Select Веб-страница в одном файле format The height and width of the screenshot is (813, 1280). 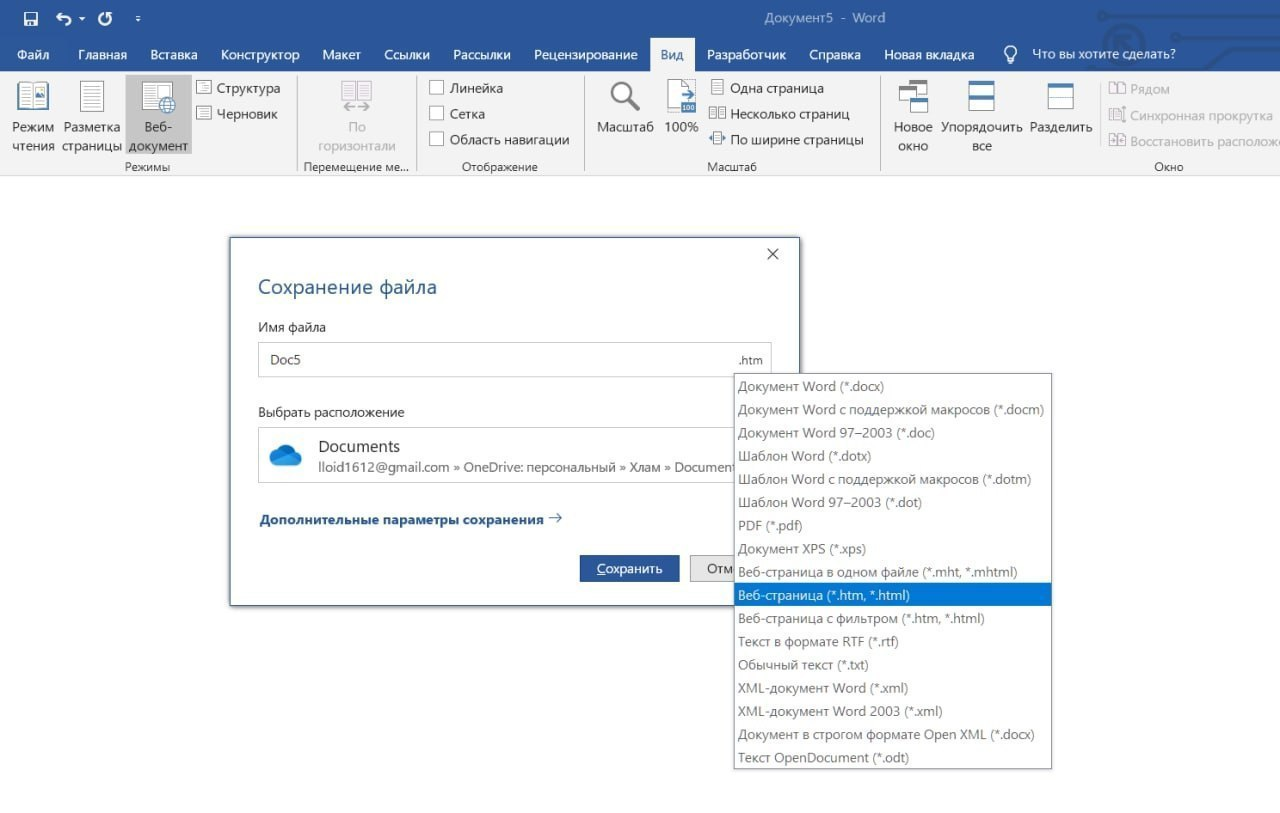(892, 572)
